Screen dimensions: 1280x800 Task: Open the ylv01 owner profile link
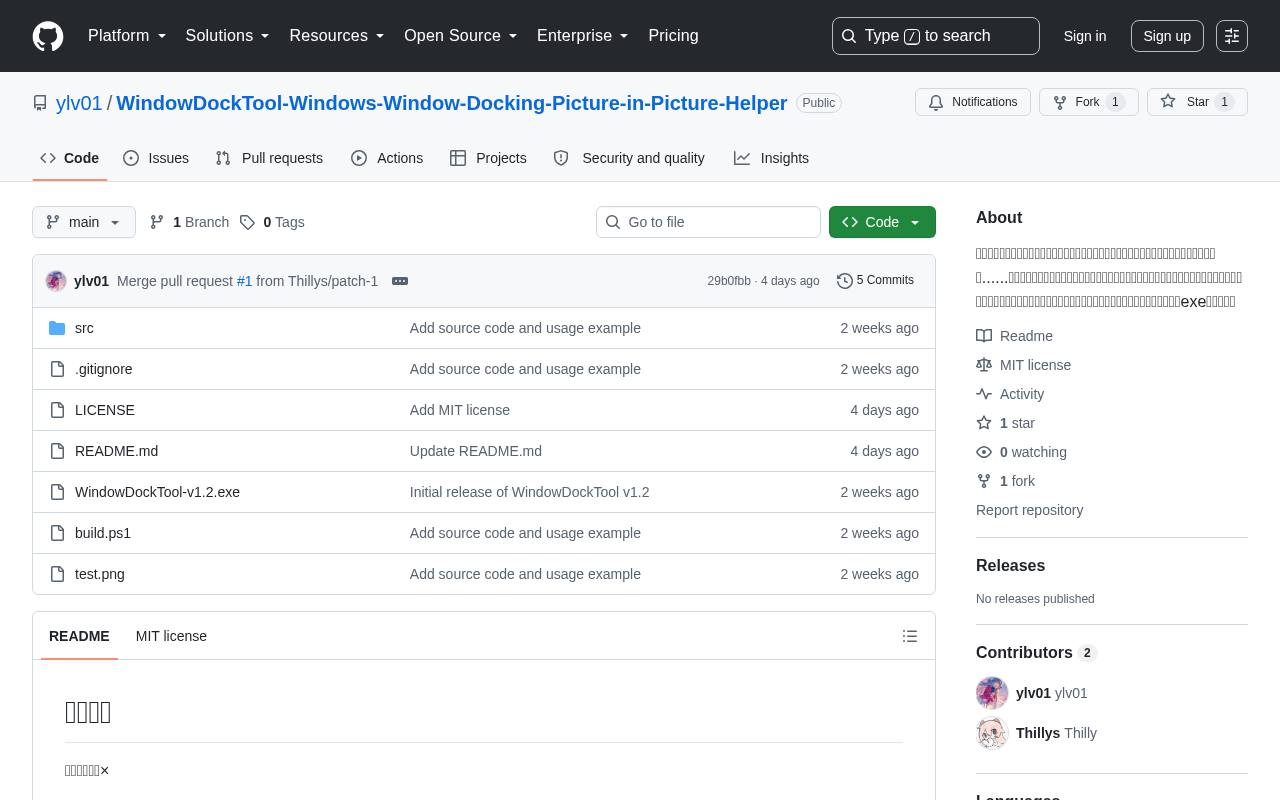pyautogui.click(x=79, y=103)
